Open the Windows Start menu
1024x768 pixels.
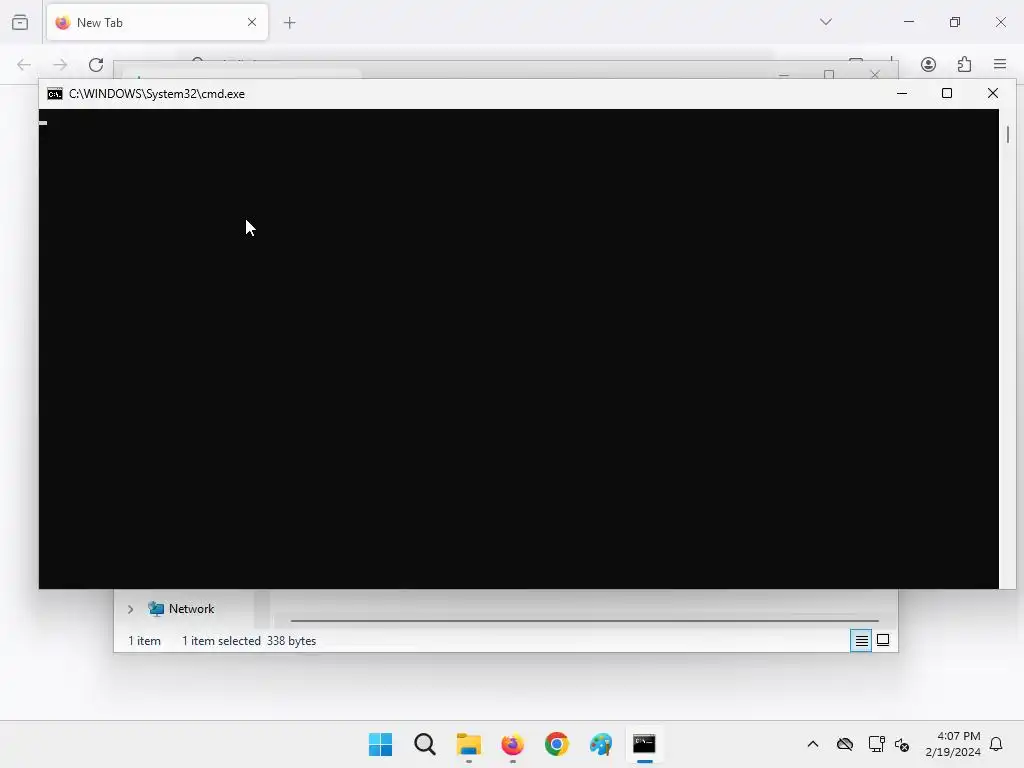click(x=380, y=744)
